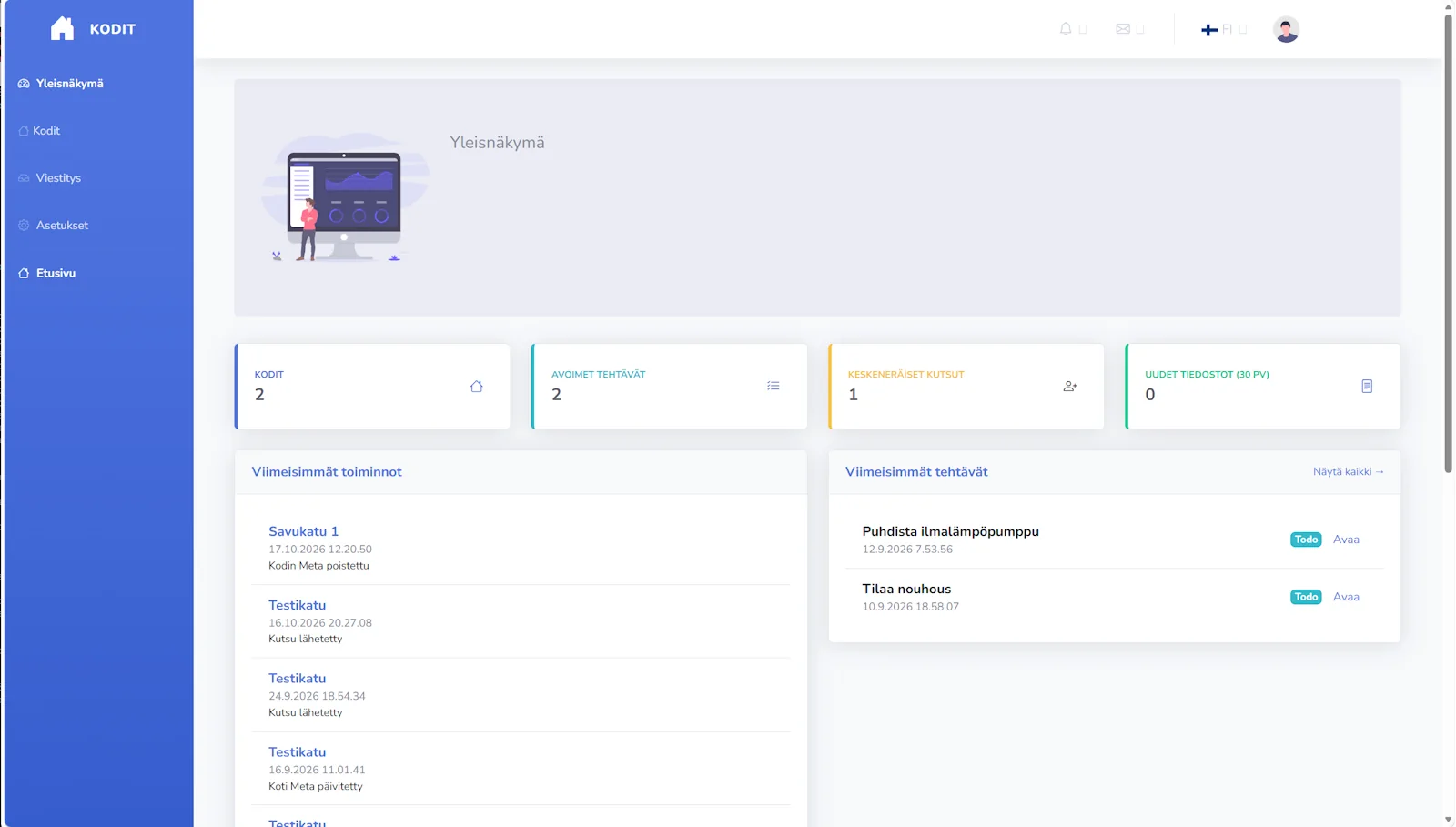The width and height of the screenshot is (1456, 827).
Task: Click the dashboard illustration image
Action: point(345,197)
